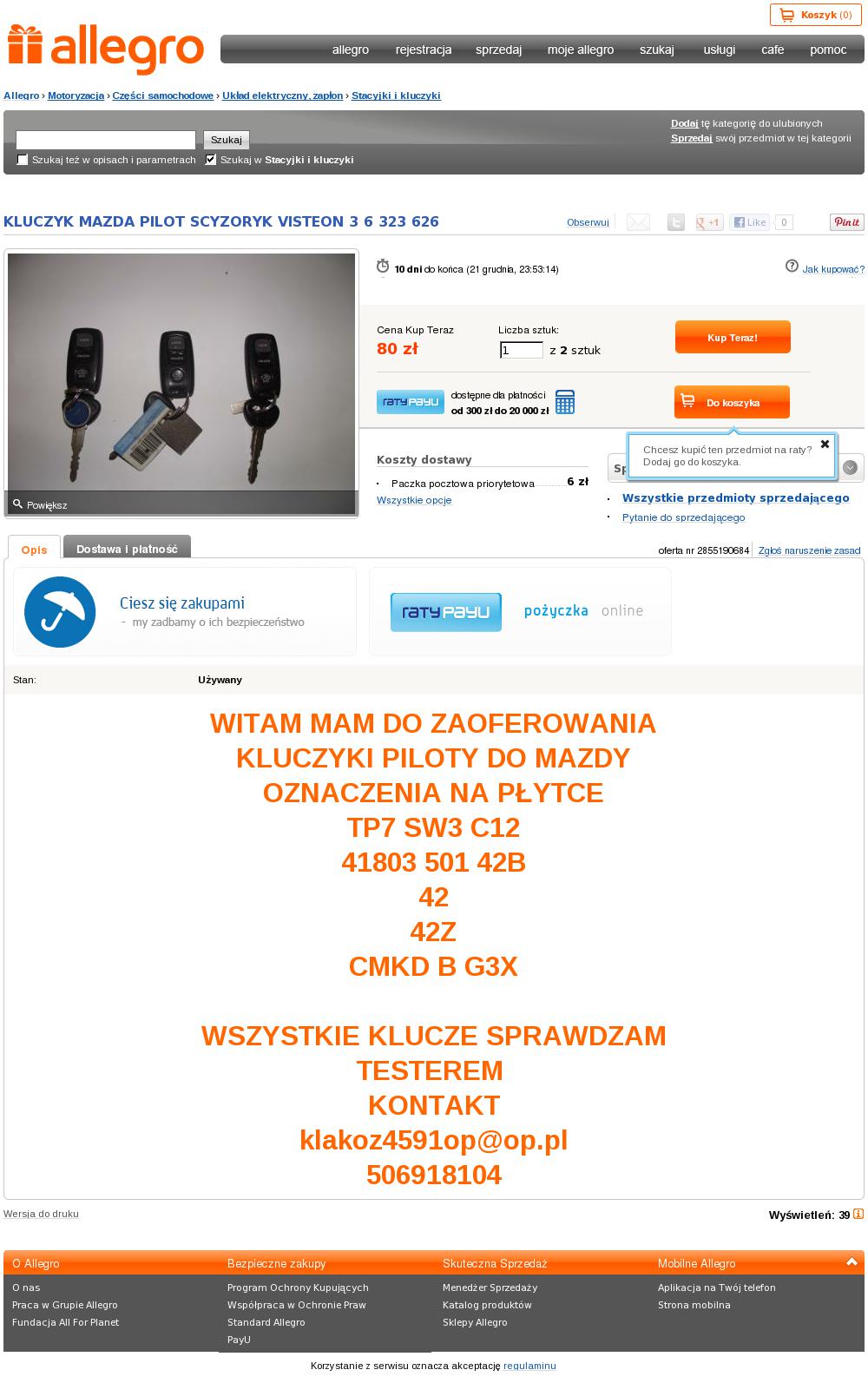Click the email envelope share icon
This screenshot has height=1383, width=868.
[638, 222]
